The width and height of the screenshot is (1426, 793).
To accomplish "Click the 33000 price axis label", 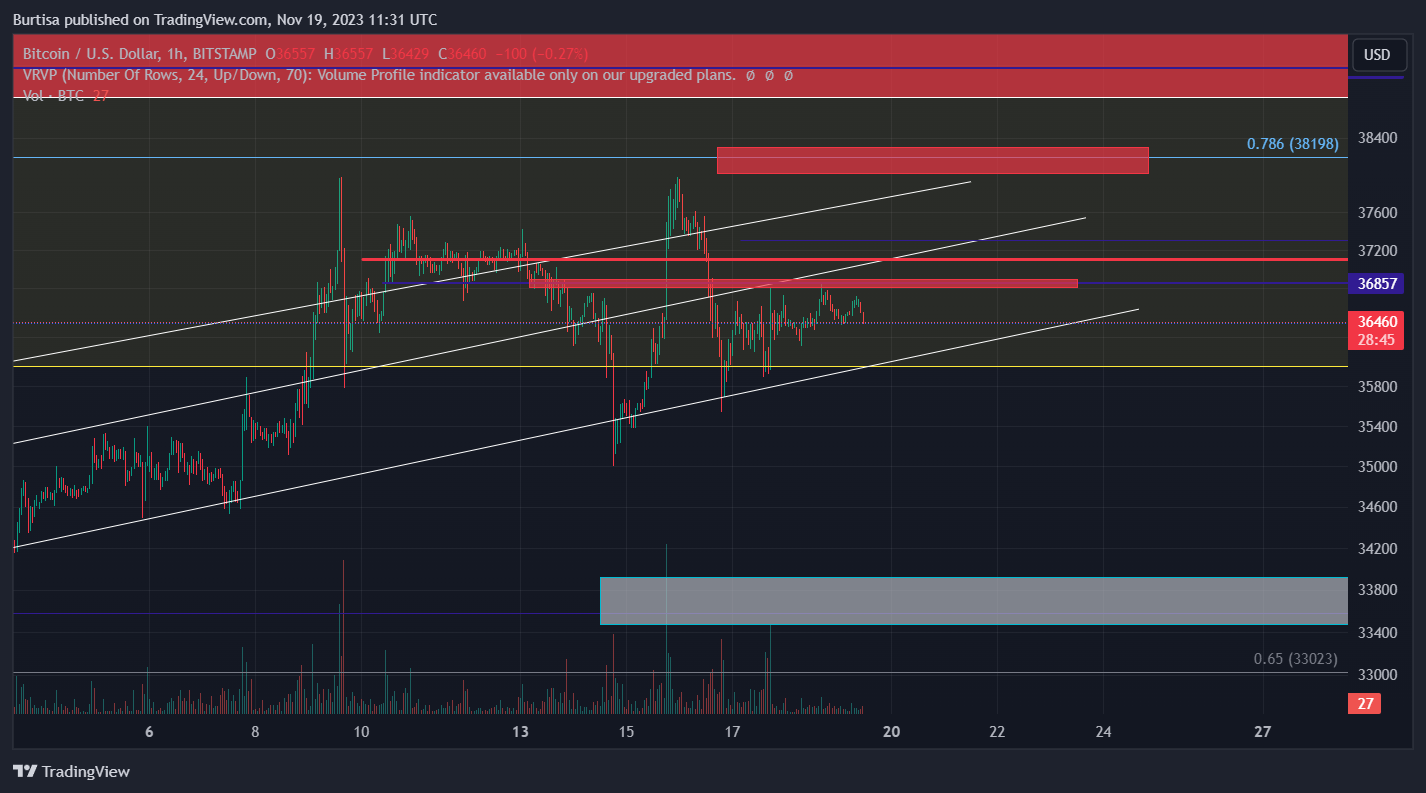I will (x=1378, y=675).
